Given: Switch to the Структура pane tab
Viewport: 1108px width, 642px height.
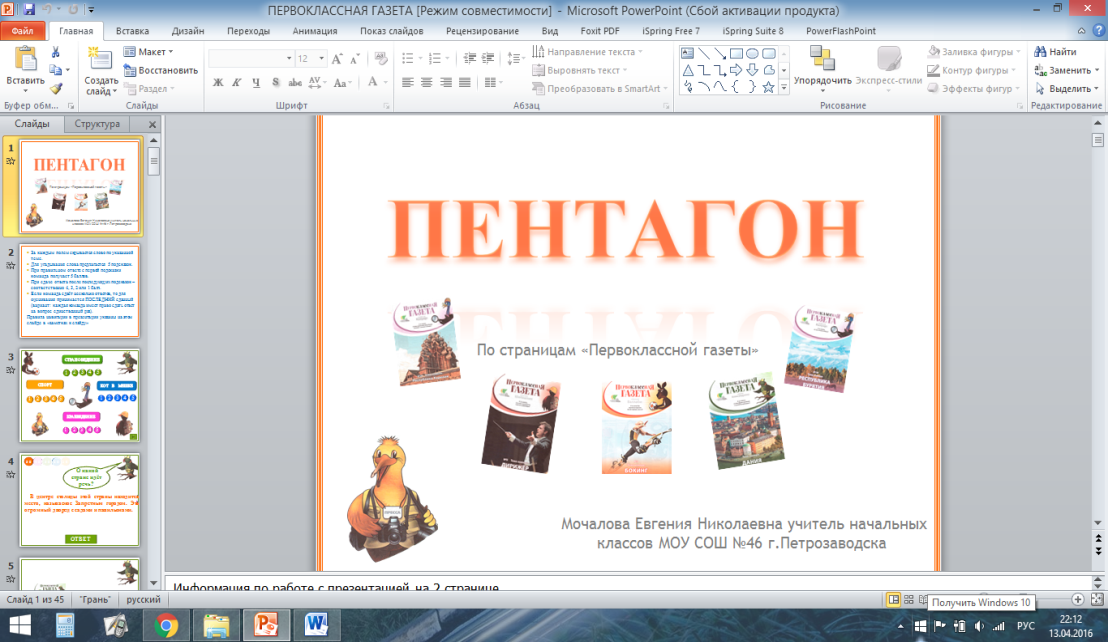Looking at the screenshot, I should (x=98, y=124).
